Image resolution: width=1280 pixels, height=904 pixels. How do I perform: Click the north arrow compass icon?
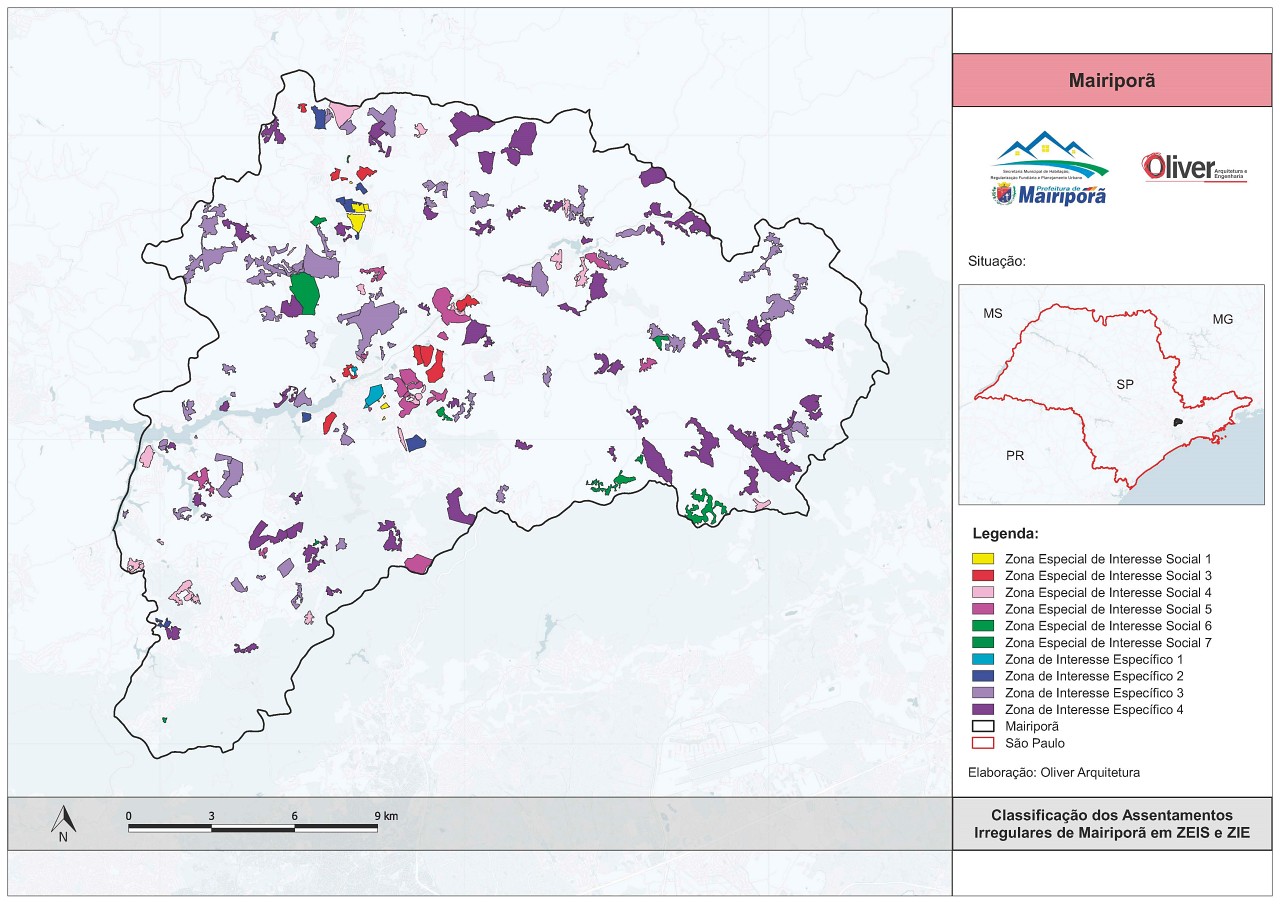pyautogui.click(x=63, y=823)
